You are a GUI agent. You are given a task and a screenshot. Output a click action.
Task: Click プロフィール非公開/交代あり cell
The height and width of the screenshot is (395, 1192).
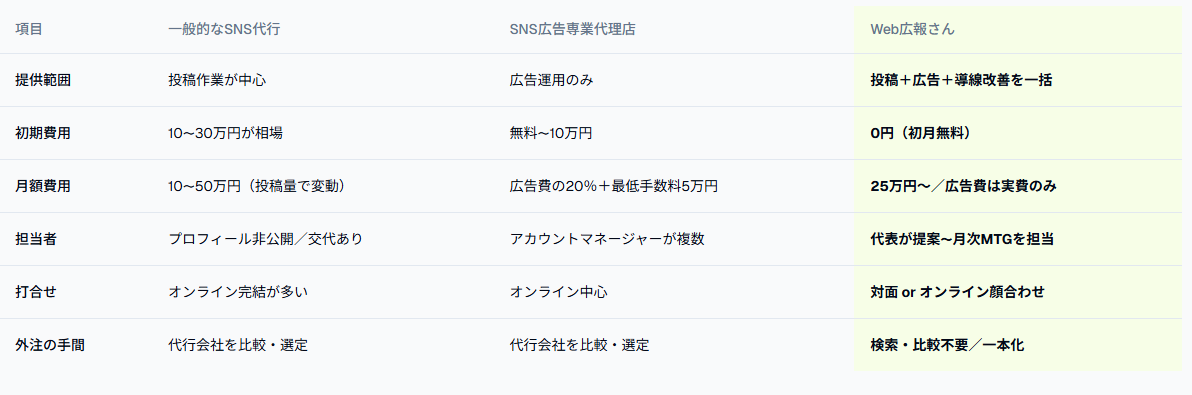(266, 239)
